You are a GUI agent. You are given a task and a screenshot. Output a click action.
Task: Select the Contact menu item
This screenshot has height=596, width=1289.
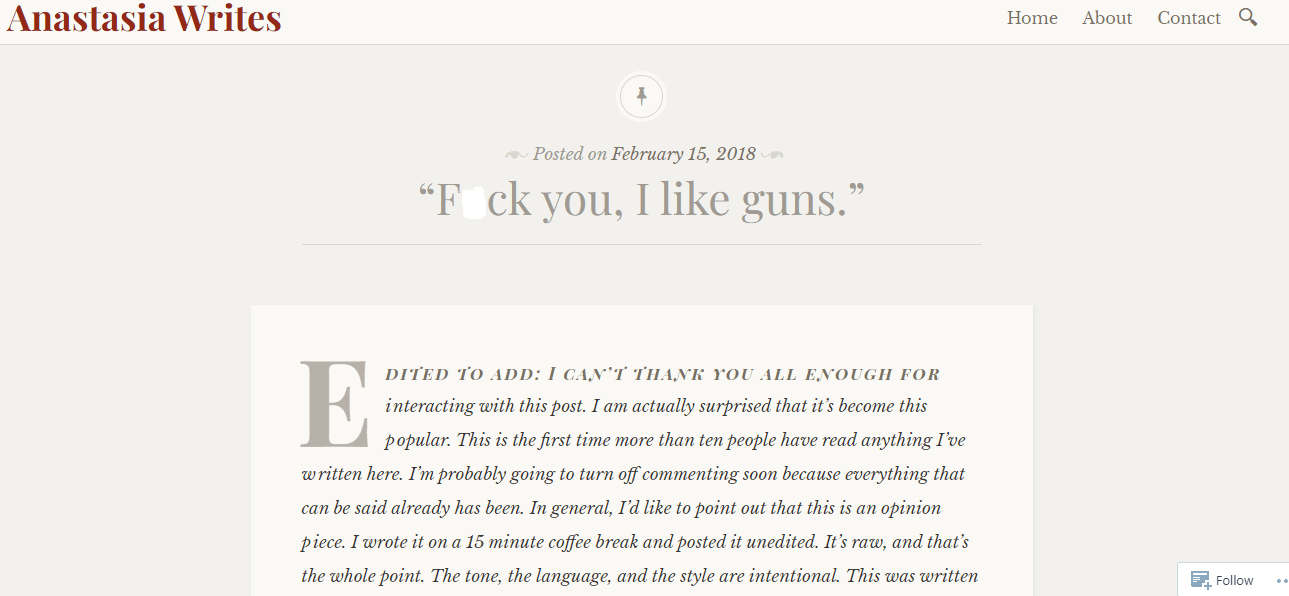click(1188, 18)
